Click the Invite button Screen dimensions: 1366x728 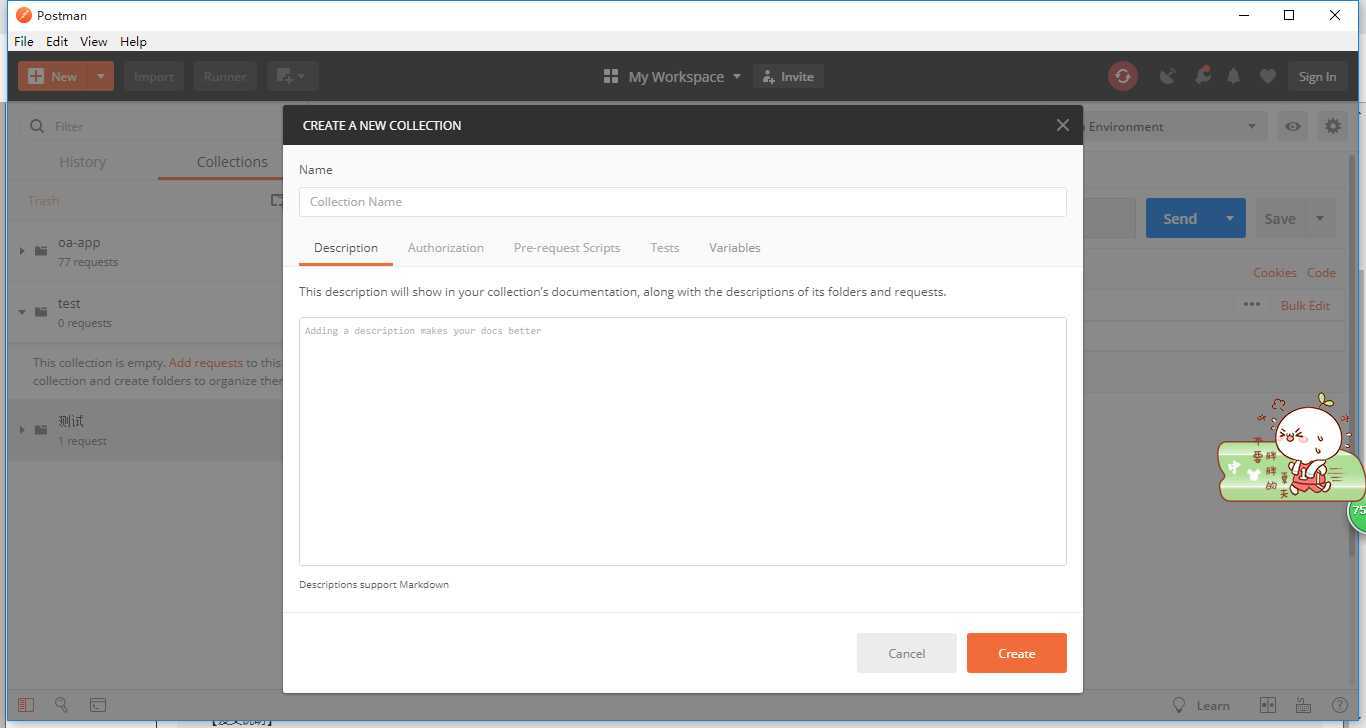(788, 76)
